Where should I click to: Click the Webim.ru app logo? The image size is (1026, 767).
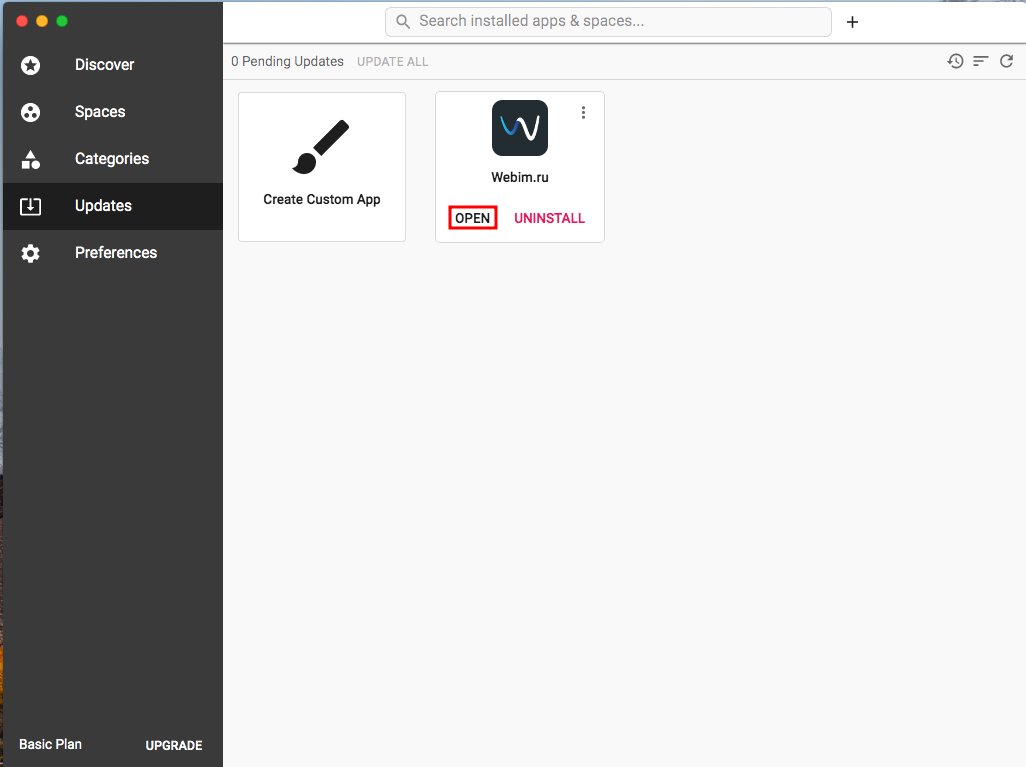520,128
